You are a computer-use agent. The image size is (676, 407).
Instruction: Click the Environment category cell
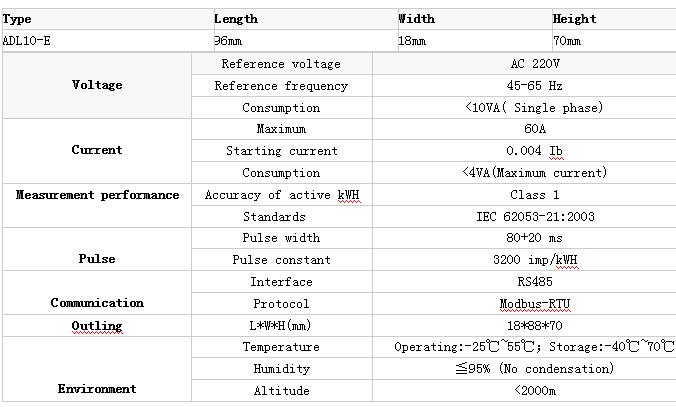click(x=97, y=388)
